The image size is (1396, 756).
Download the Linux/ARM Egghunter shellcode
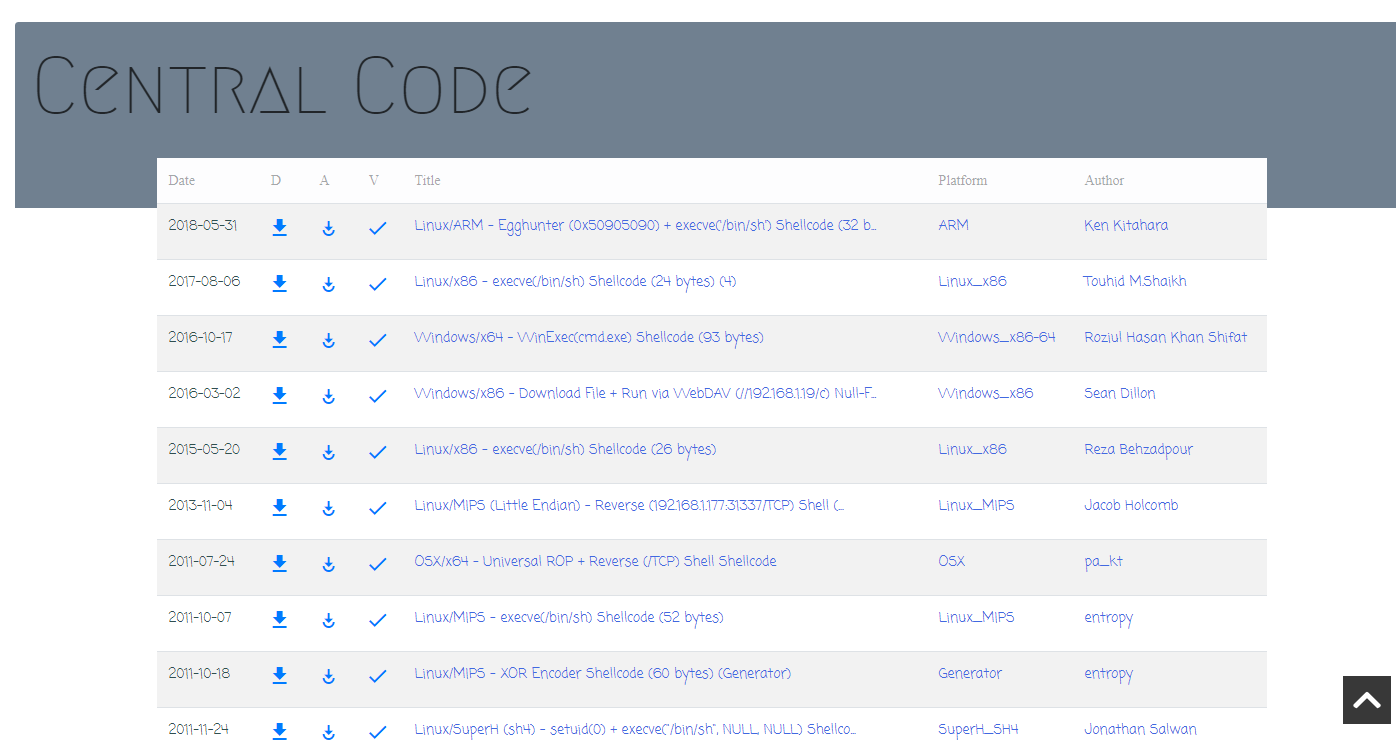(279, 227)
